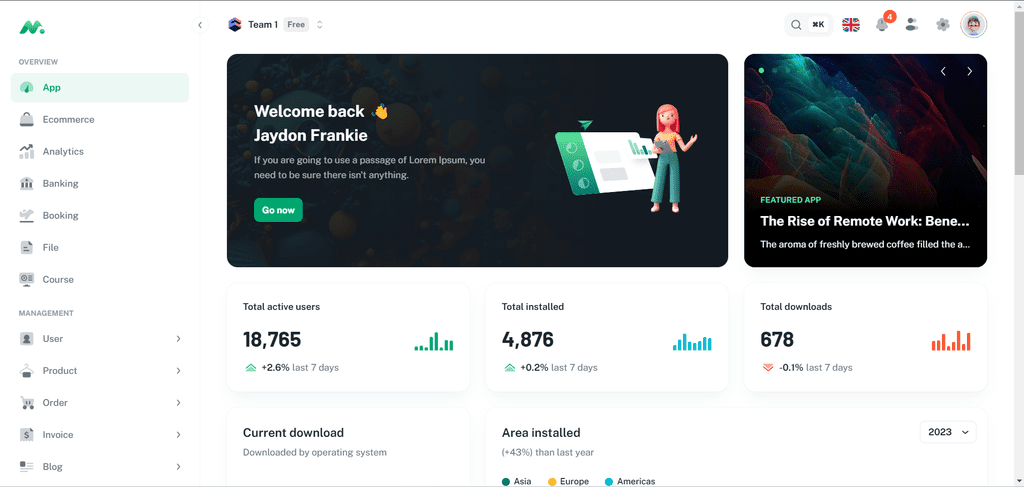Collapse the sidebar with arrow button

tap(200, 25)
